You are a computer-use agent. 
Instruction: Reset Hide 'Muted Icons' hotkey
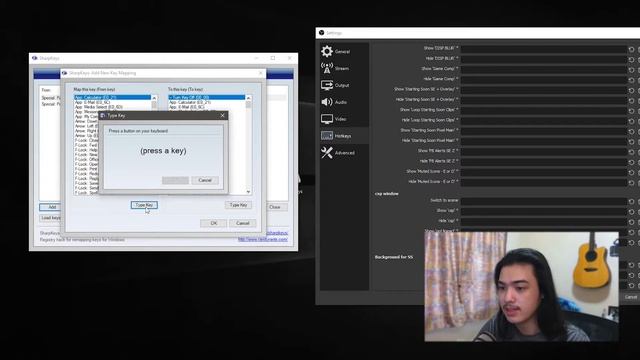coord(631,182)
